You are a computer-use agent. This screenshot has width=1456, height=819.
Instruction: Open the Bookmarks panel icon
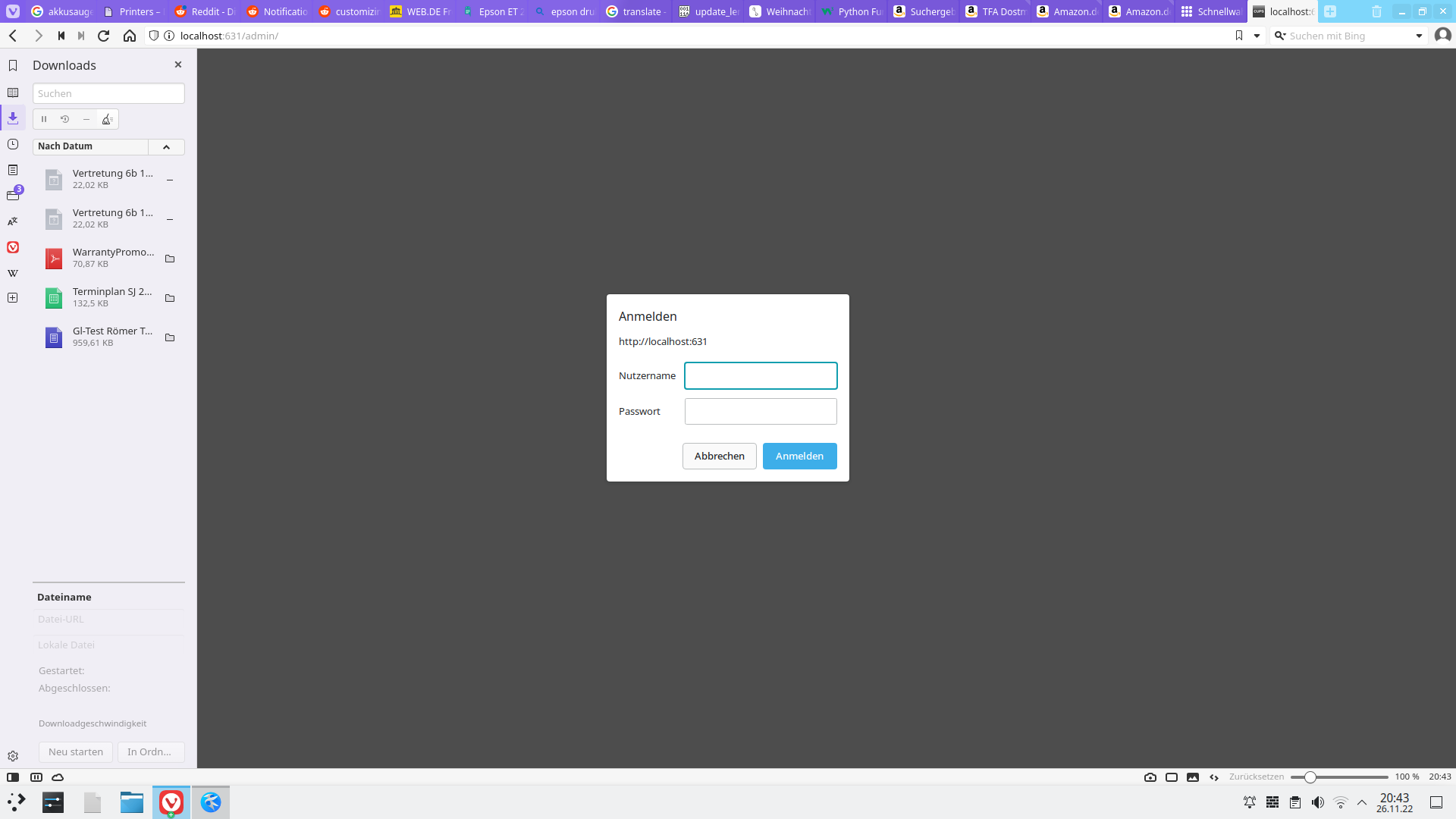[13, 66]
